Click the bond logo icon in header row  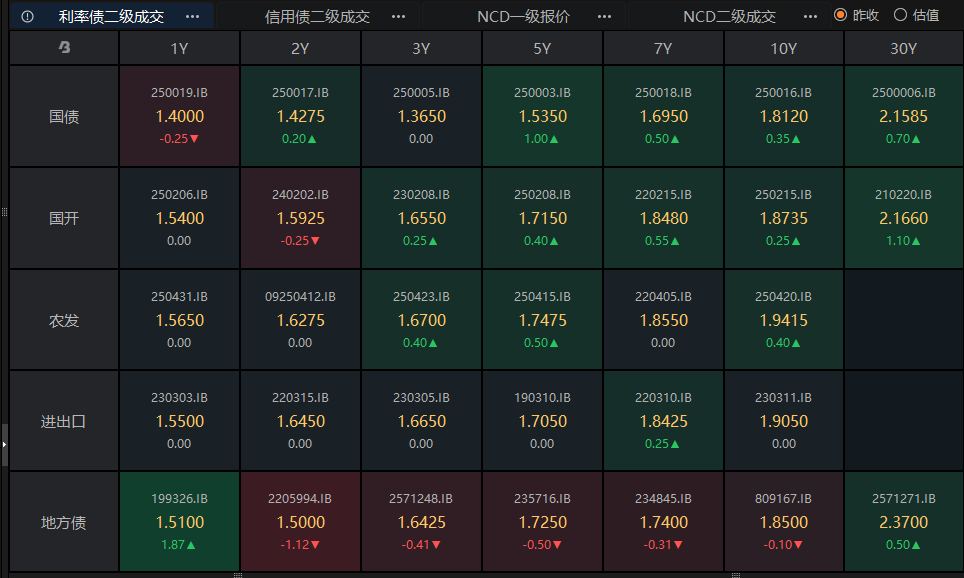(64, 48)
